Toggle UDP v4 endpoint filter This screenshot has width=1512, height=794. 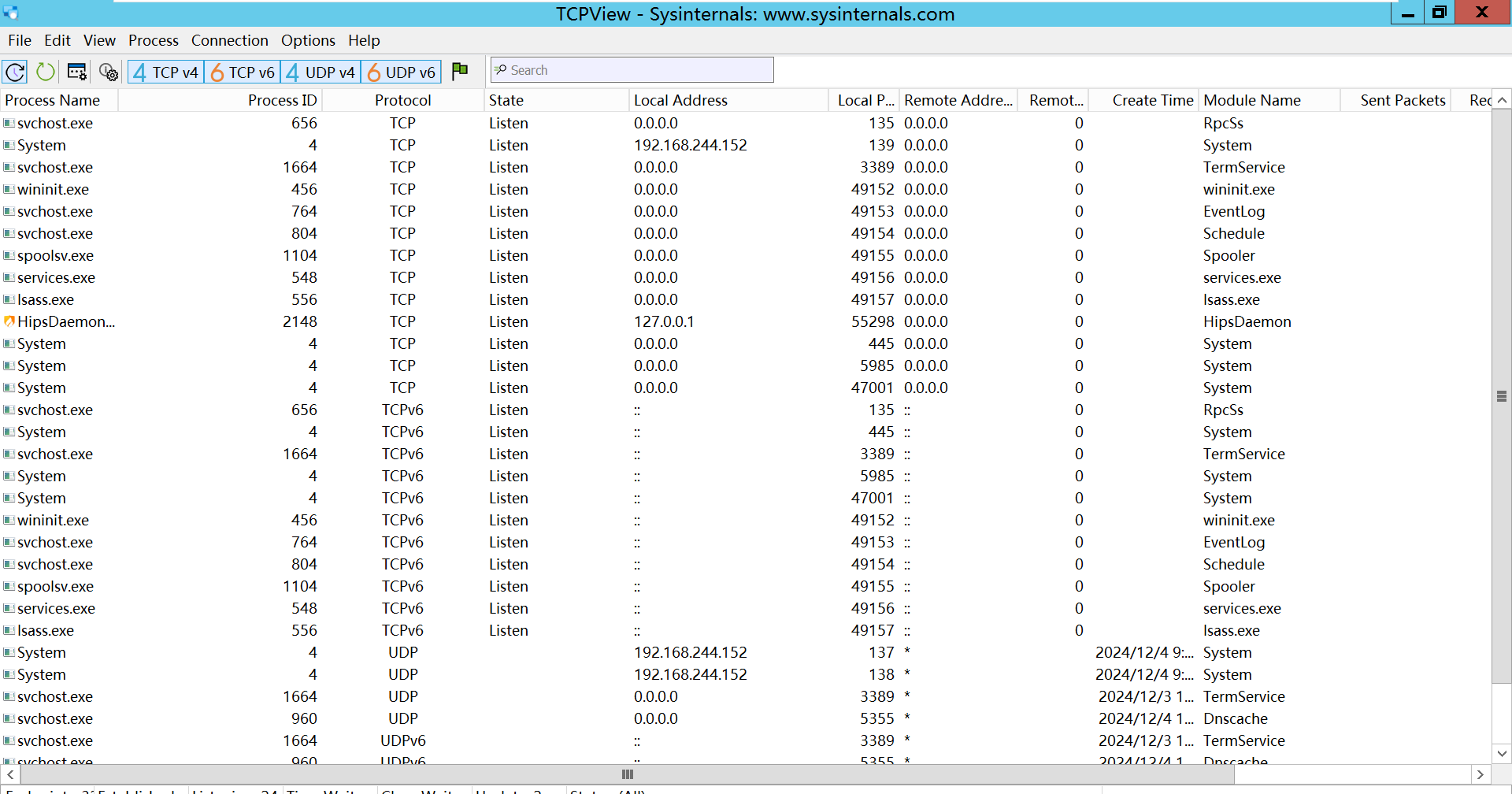tap(321, 72)
